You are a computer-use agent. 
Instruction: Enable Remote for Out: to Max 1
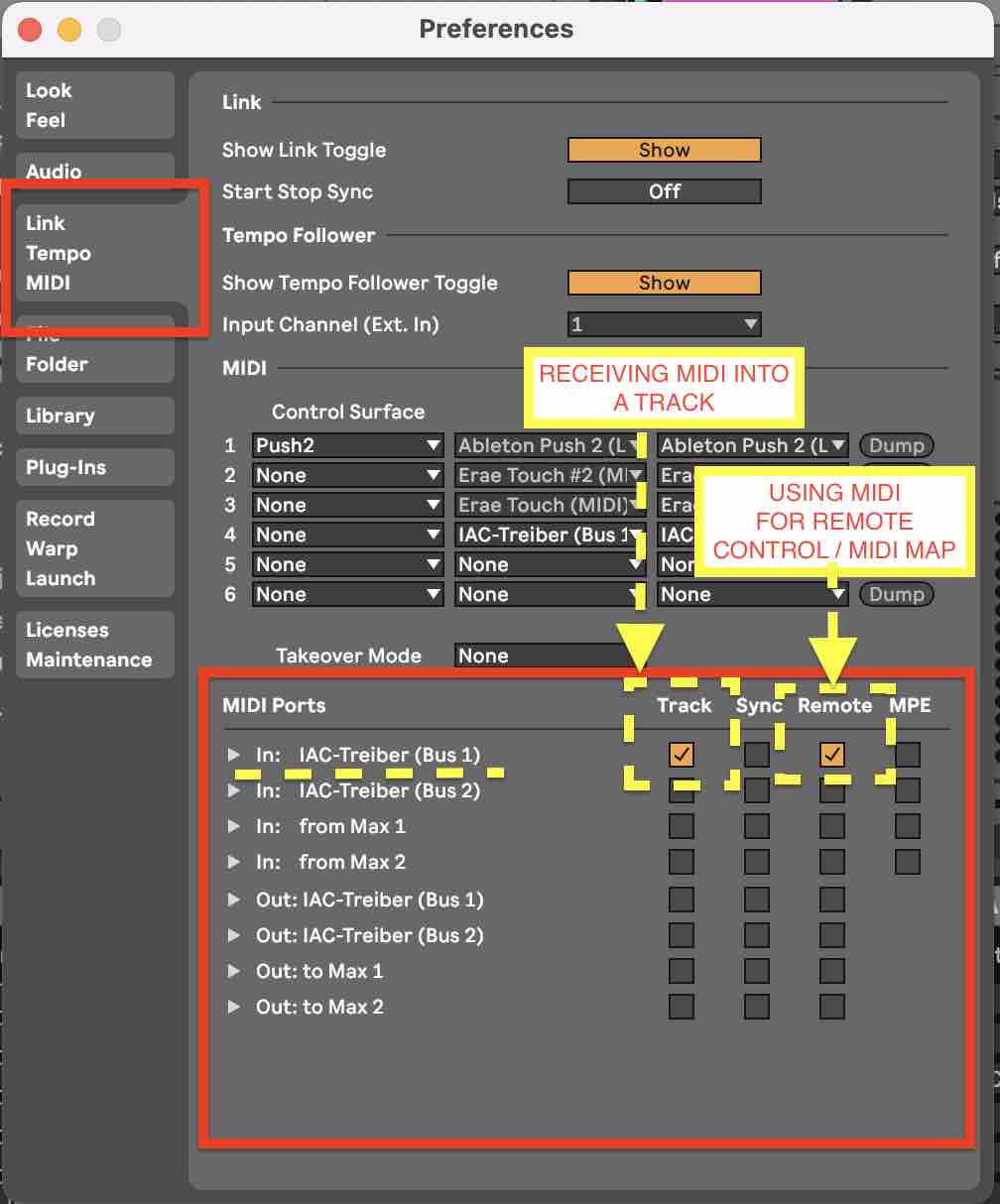[831, 971]
